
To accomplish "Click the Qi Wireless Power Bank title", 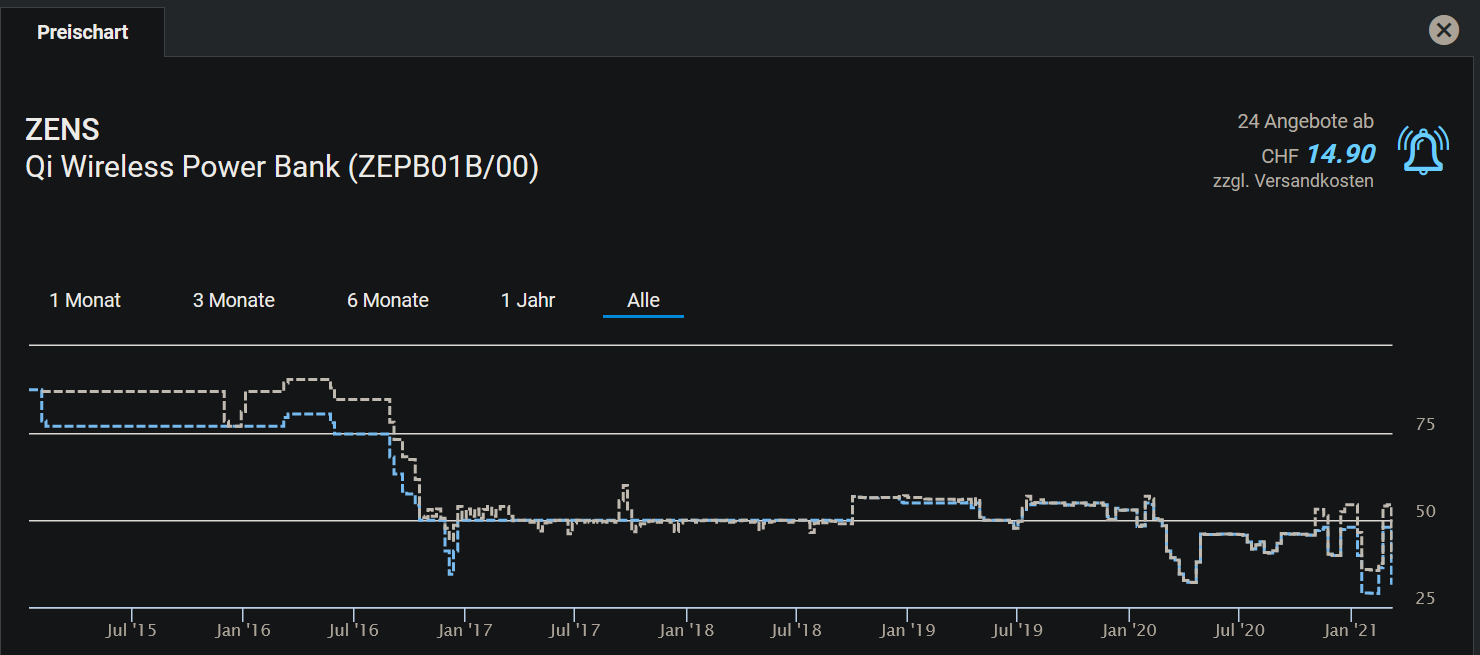I will coord(282,166).
